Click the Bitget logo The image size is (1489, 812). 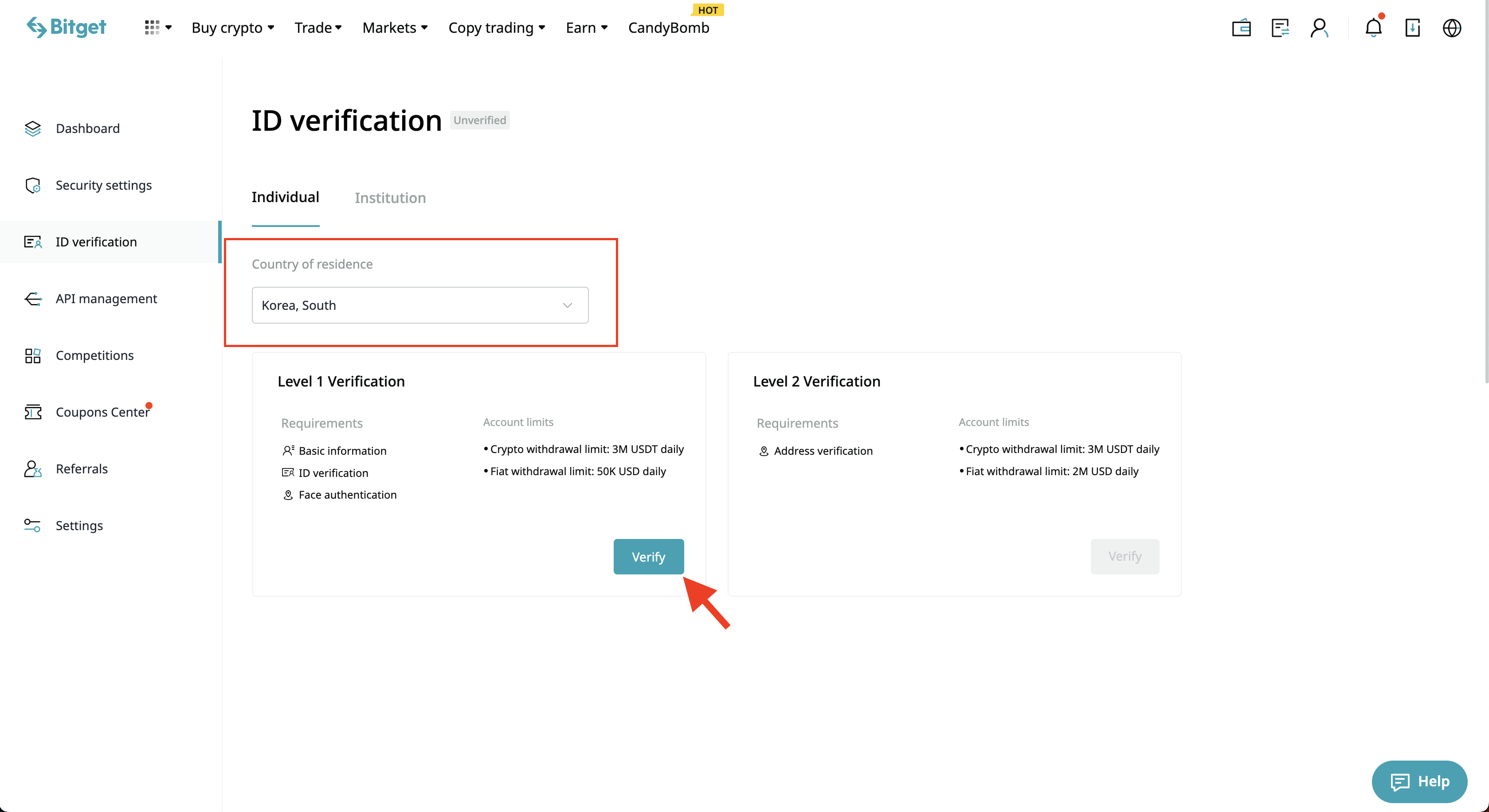(x=67, y=27)
